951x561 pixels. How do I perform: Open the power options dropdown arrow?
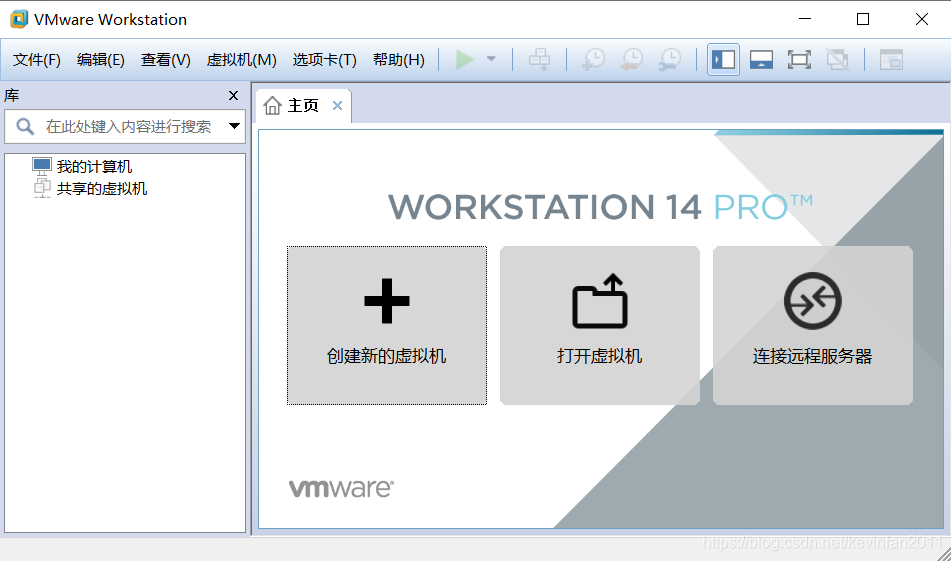[491, 59]
